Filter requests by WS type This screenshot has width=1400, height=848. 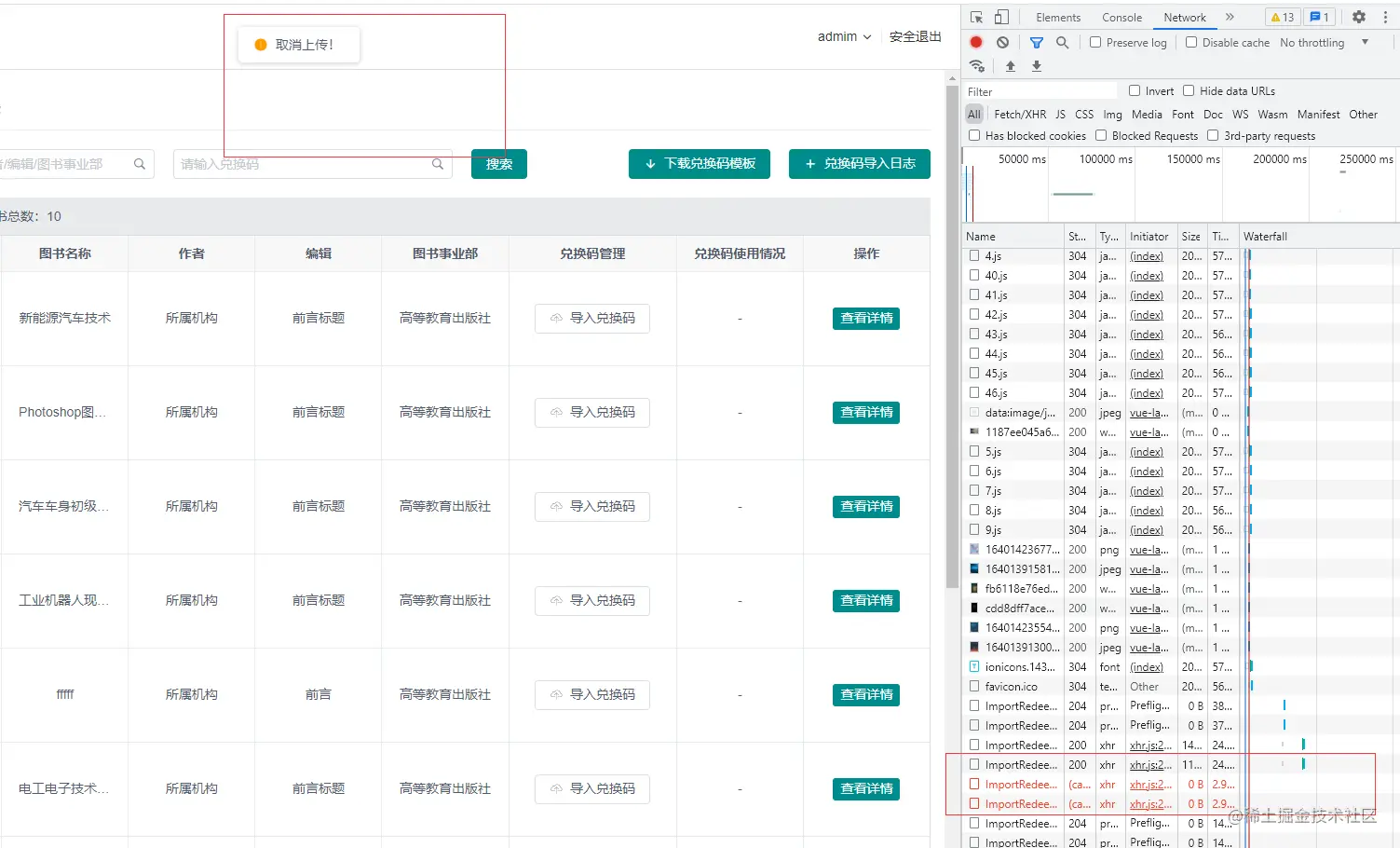(x=1241, y=115)
